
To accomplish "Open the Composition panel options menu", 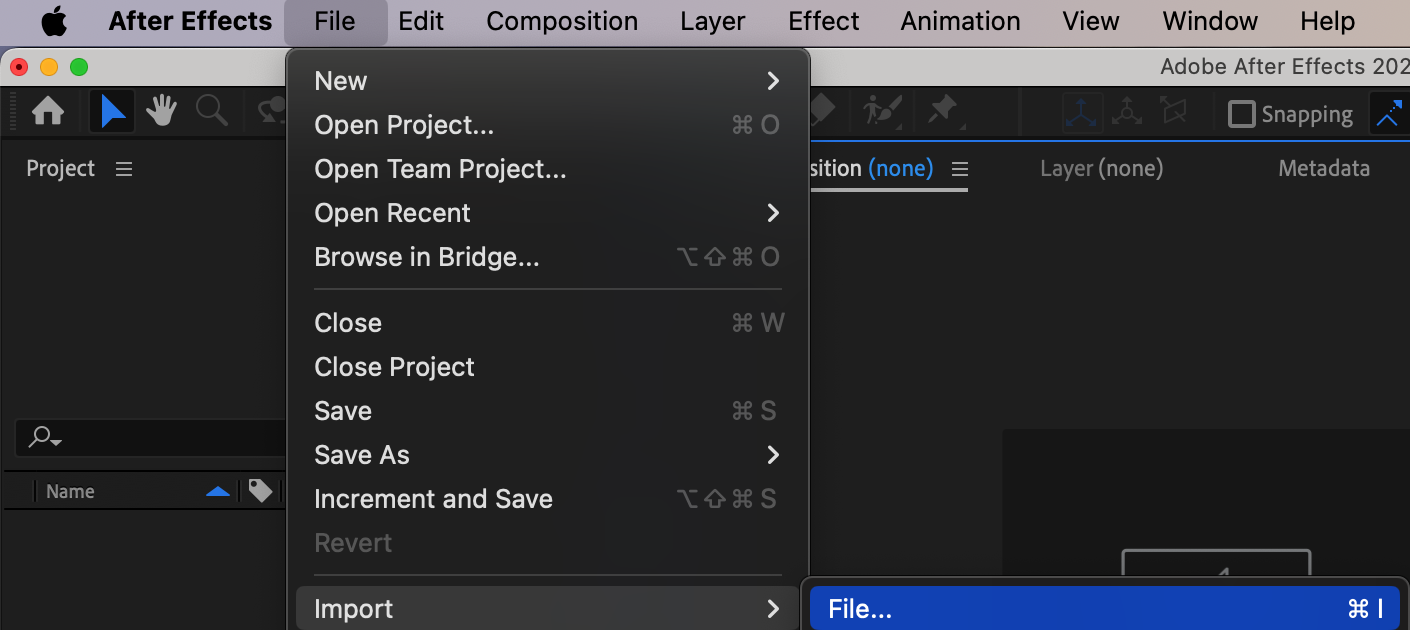I will coord(960,169).
